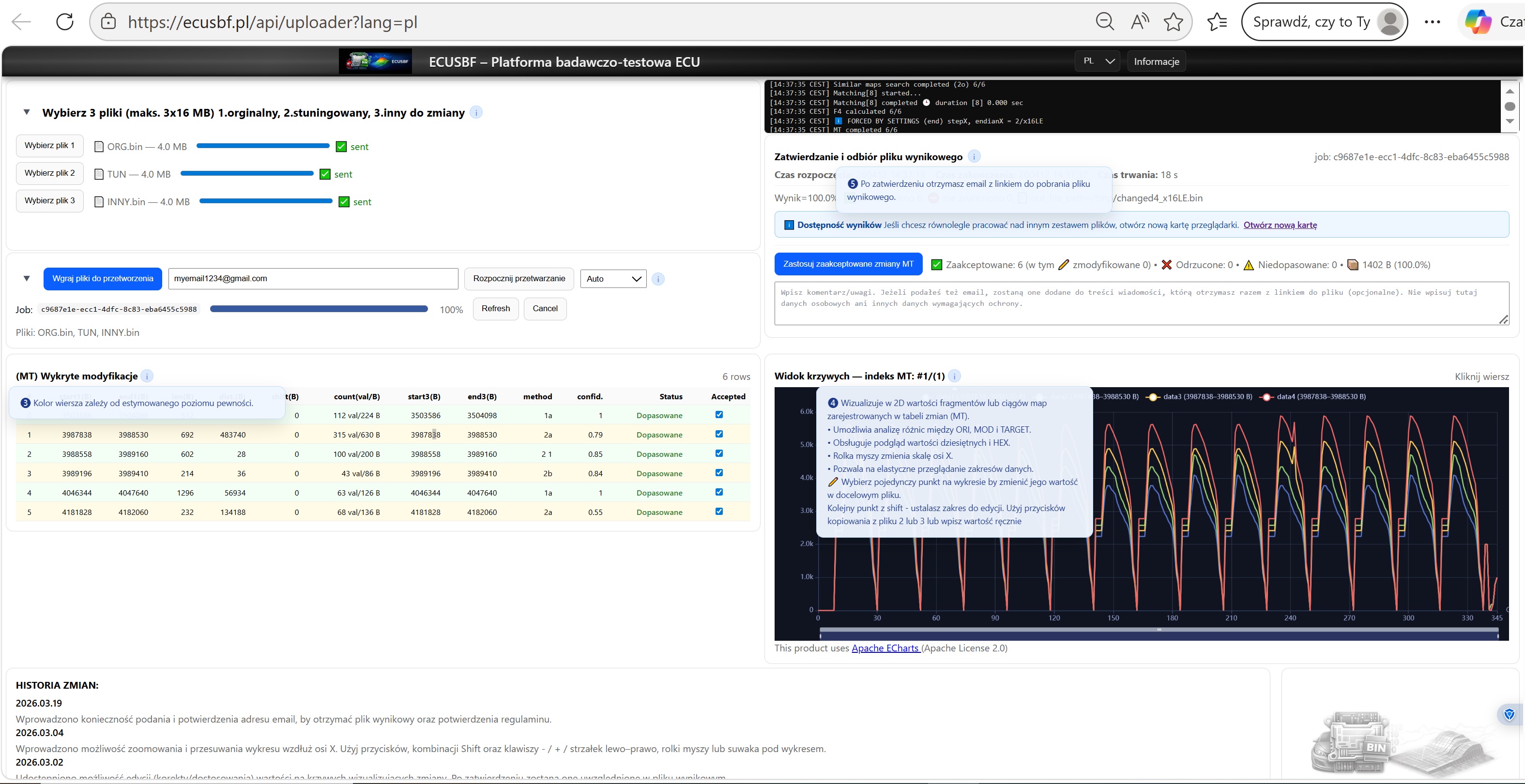Open the Auto mode dropdown
Viewport: 1525px width, 784px height.
[x=613, y=279]
